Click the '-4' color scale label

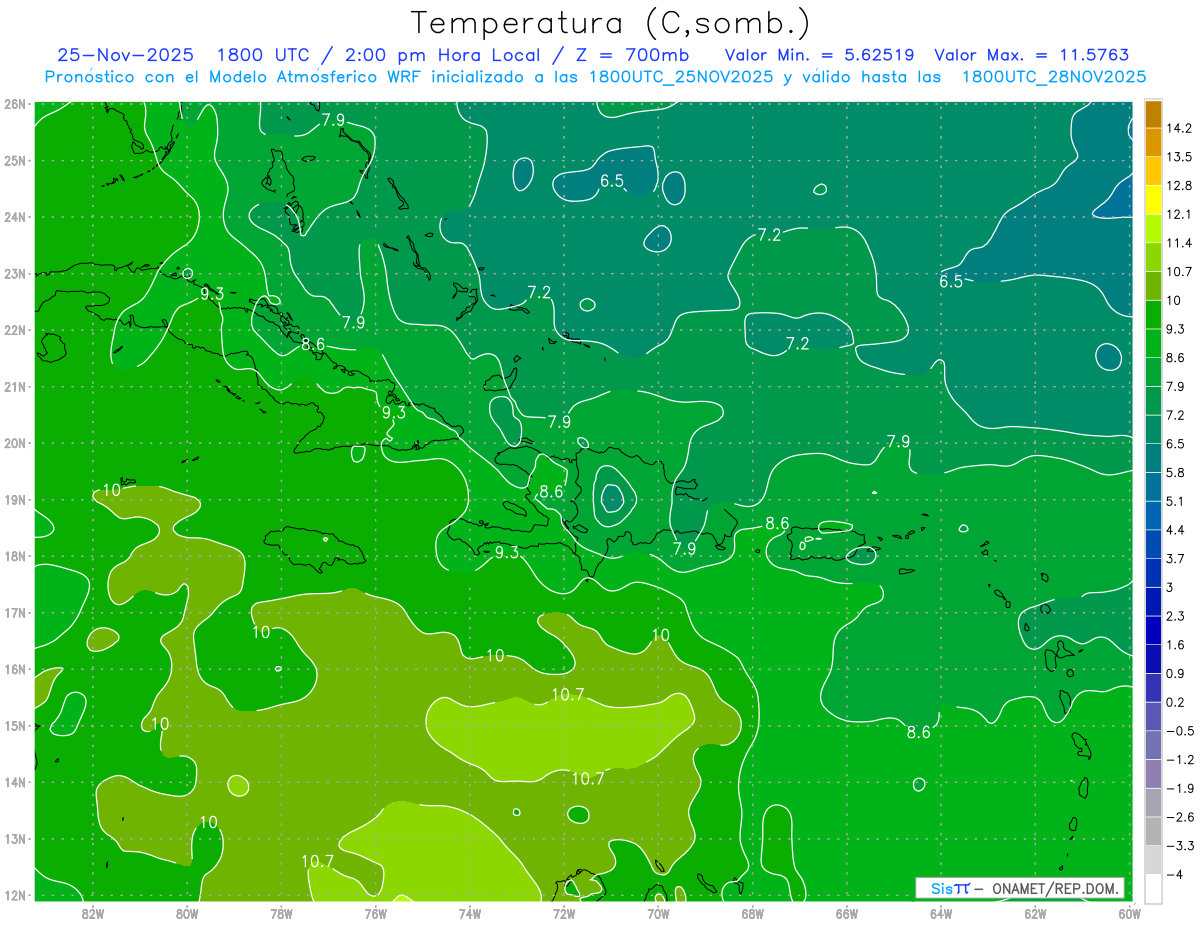(x=1175, y=874)
